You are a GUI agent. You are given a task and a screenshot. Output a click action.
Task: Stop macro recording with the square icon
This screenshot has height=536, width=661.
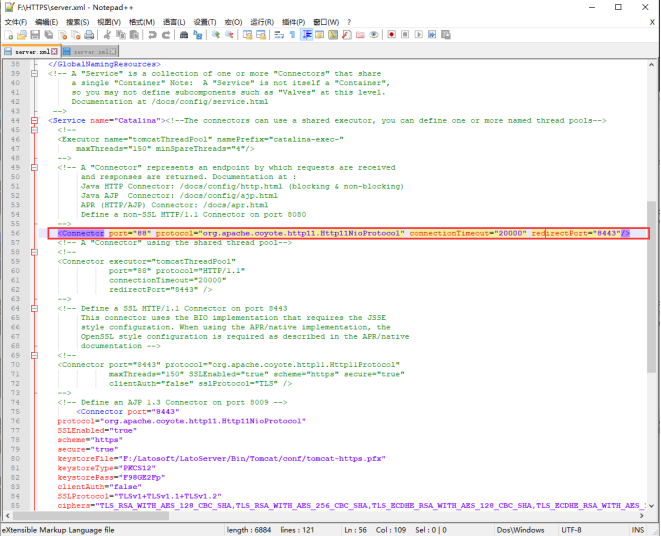click(x=405, y=35)
